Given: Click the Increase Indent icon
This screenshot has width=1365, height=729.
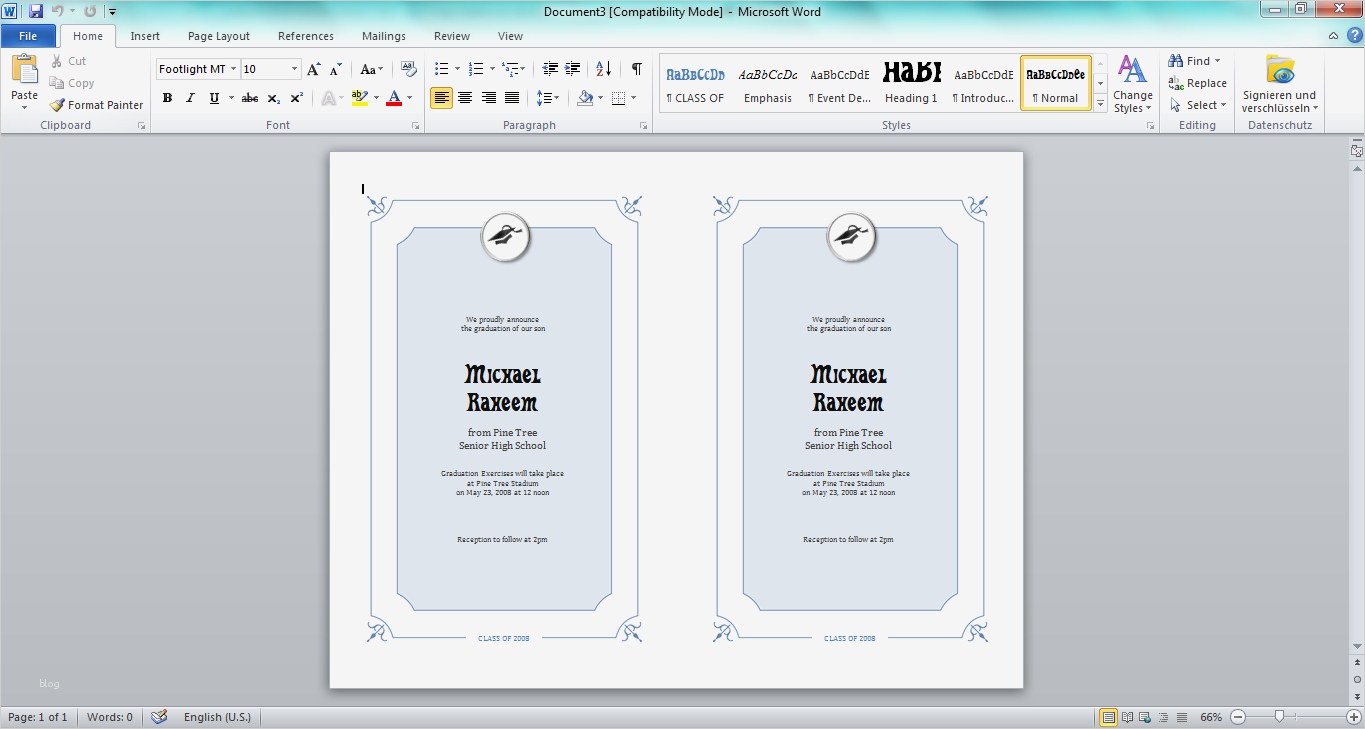Looking at the screenshot, I should click(573, 69).
